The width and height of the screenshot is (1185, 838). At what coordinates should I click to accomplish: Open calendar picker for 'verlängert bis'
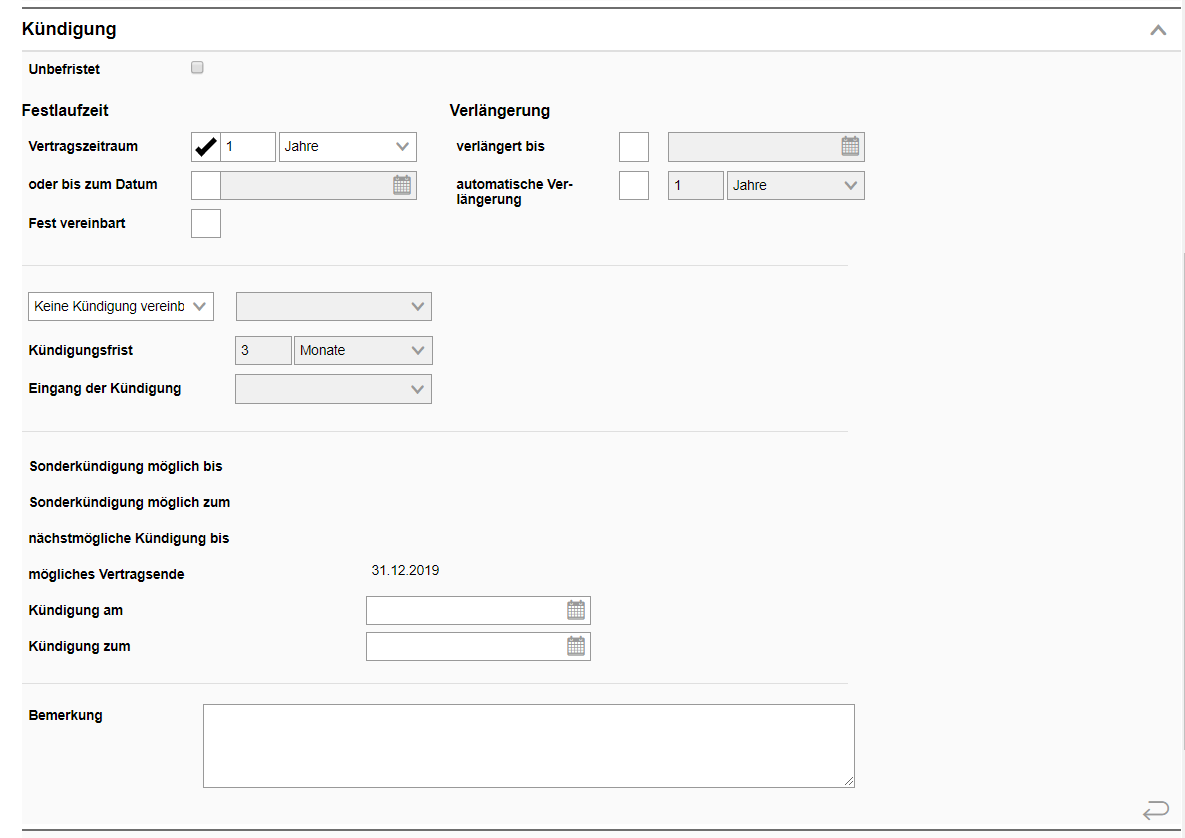pyautogui.click(x=850, y=147)
